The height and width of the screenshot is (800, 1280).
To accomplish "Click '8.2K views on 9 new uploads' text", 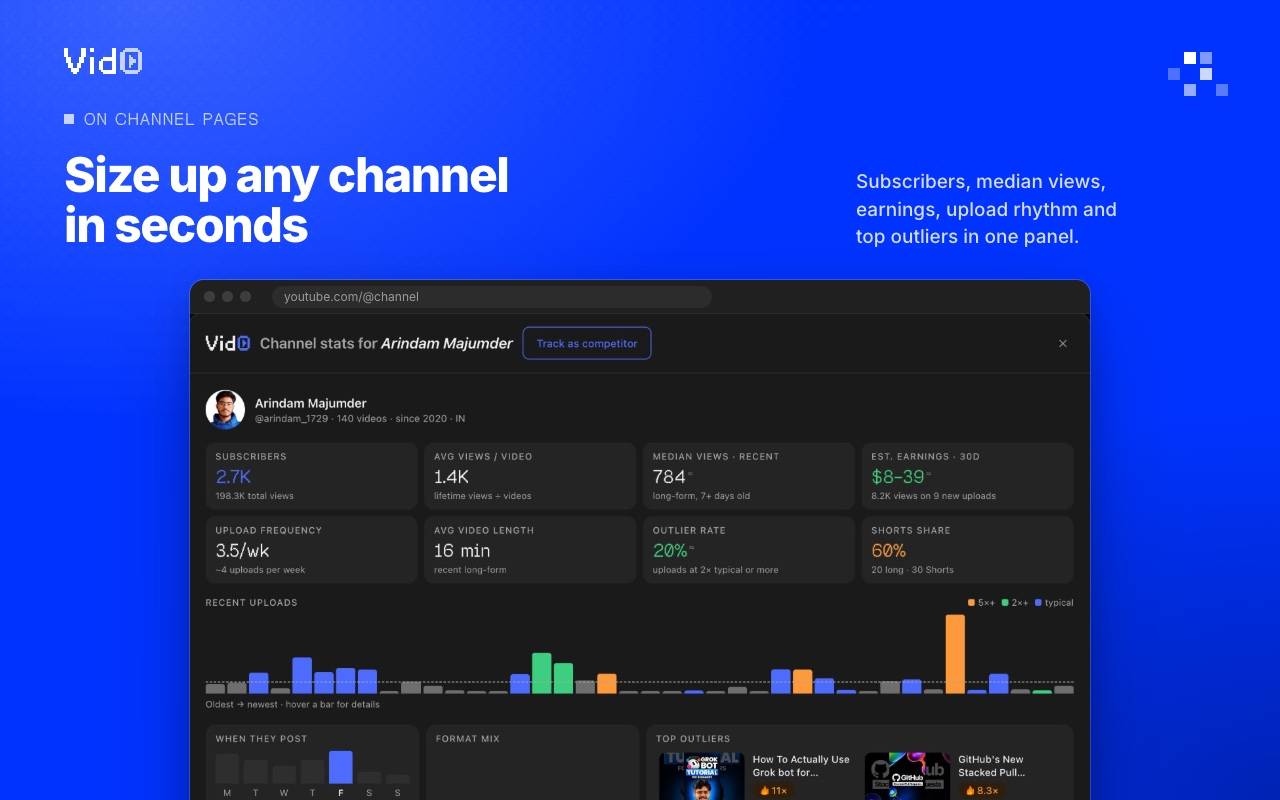I will point(934,496).
